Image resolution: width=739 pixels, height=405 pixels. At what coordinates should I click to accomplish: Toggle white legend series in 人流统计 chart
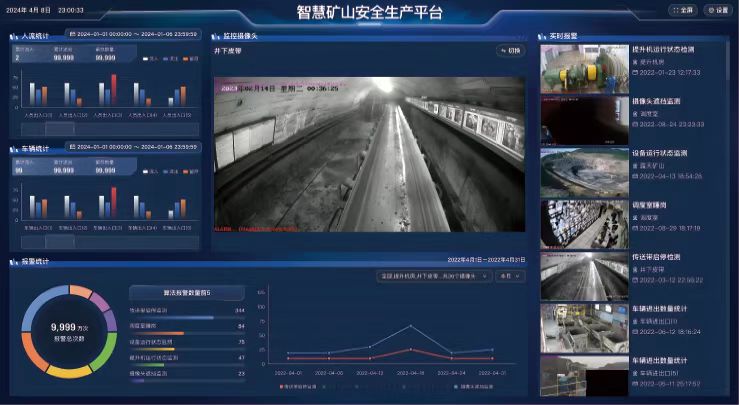click(x=150, y=59)
